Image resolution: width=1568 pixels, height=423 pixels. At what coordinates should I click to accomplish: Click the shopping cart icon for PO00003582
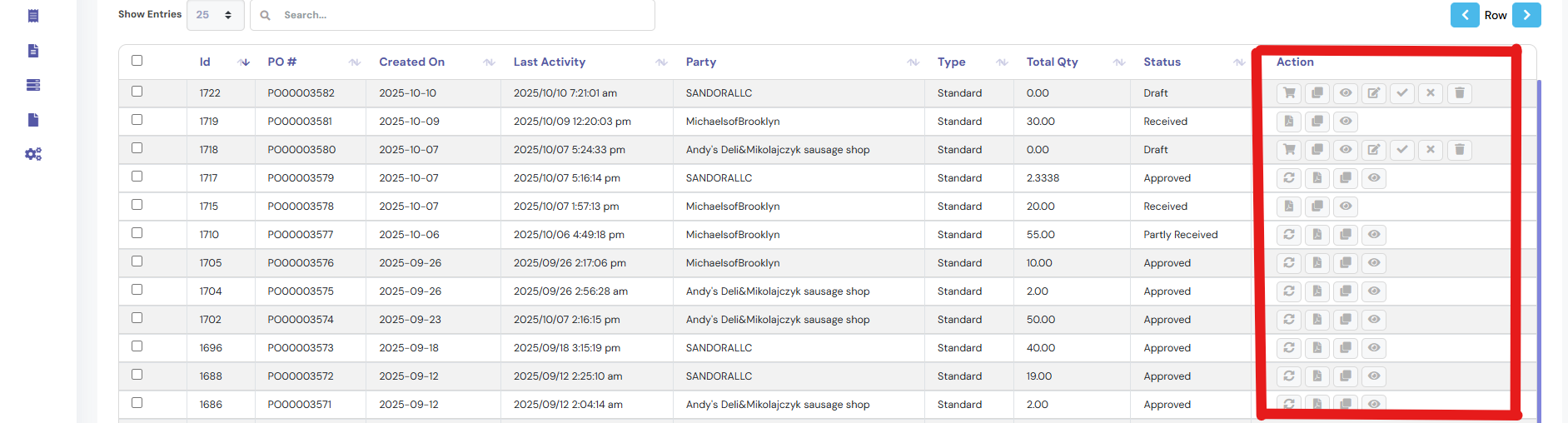pyautogui.click(x=1289, y=93)
